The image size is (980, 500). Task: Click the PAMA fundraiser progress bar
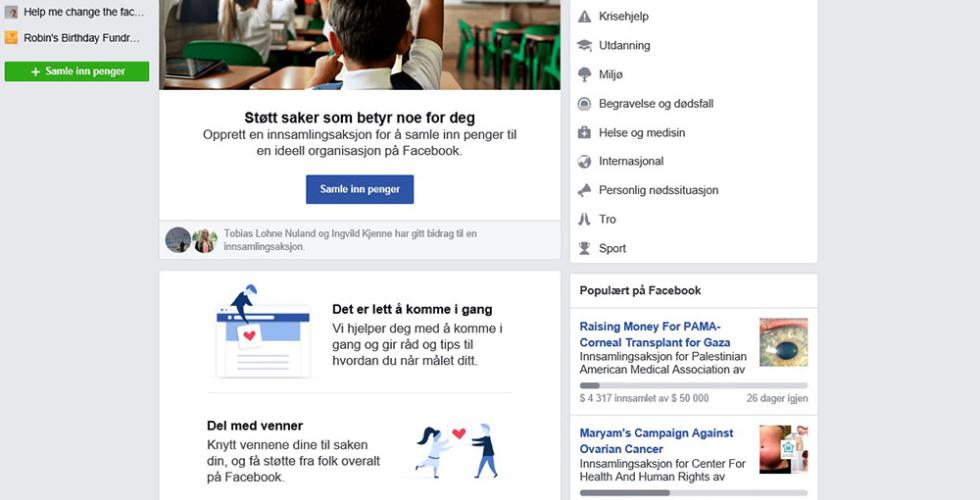coord(693,386)
